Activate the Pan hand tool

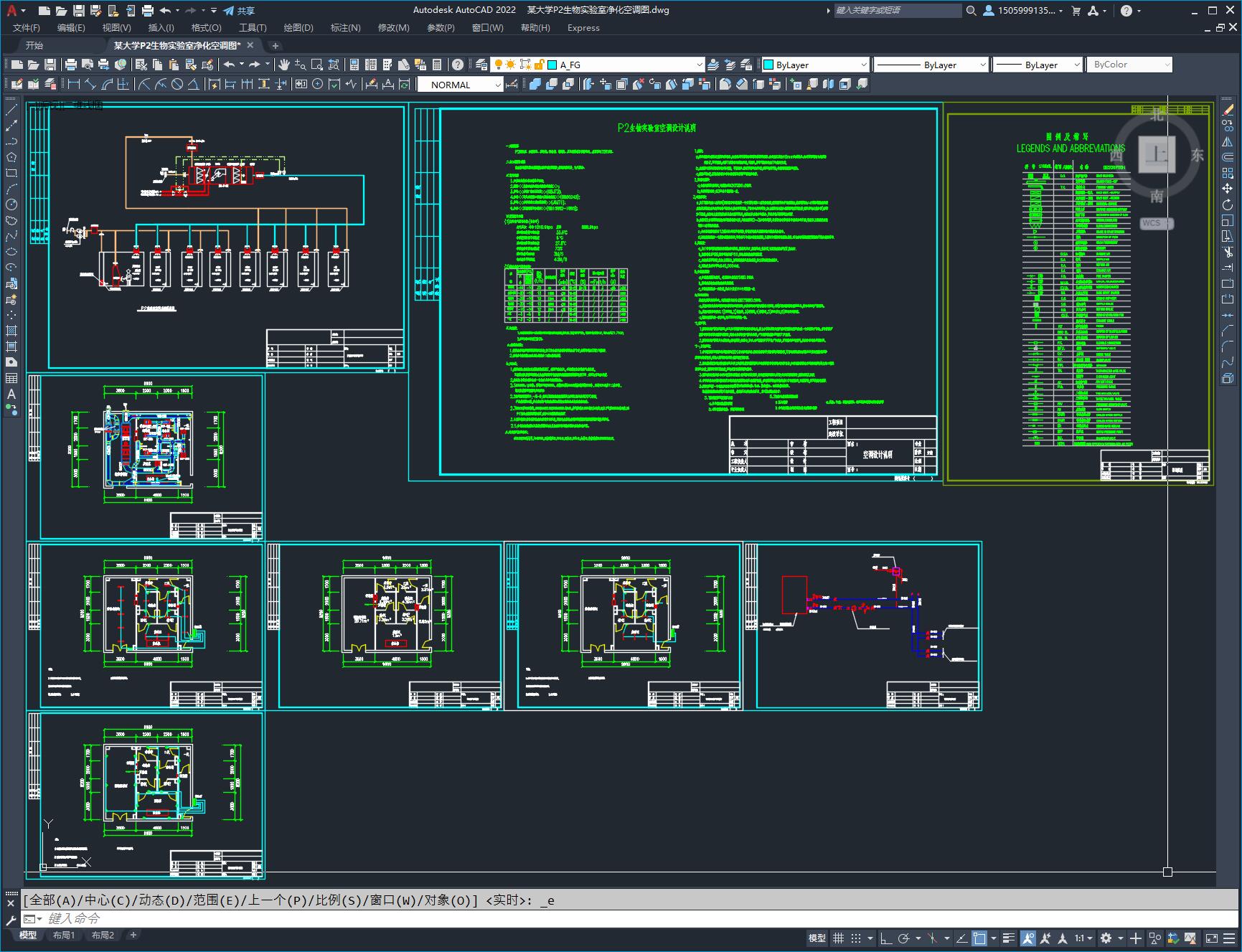pyautogui.click(x=284, y=65)
